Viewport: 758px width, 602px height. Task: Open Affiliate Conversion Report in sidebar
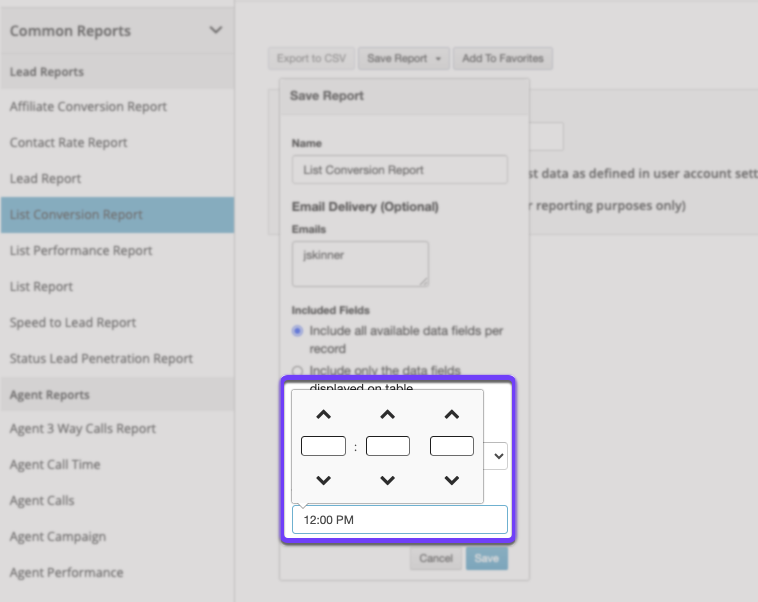[x=88, y=106]
